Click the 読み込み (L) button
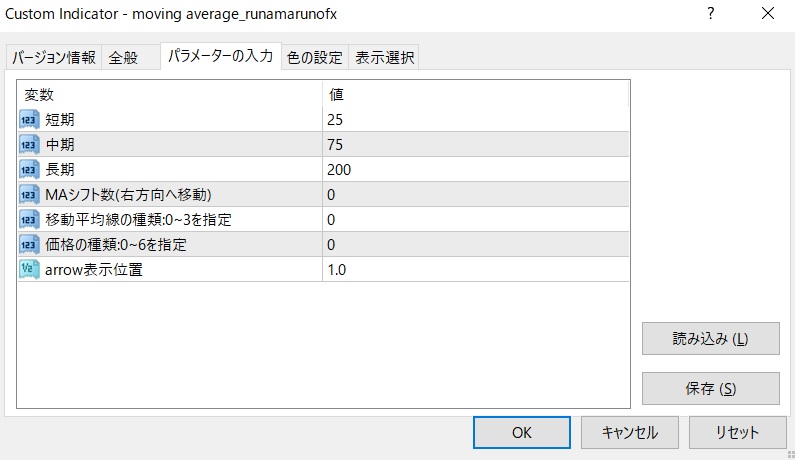This screenshot has width=795, height=460. tap(710, 338)
